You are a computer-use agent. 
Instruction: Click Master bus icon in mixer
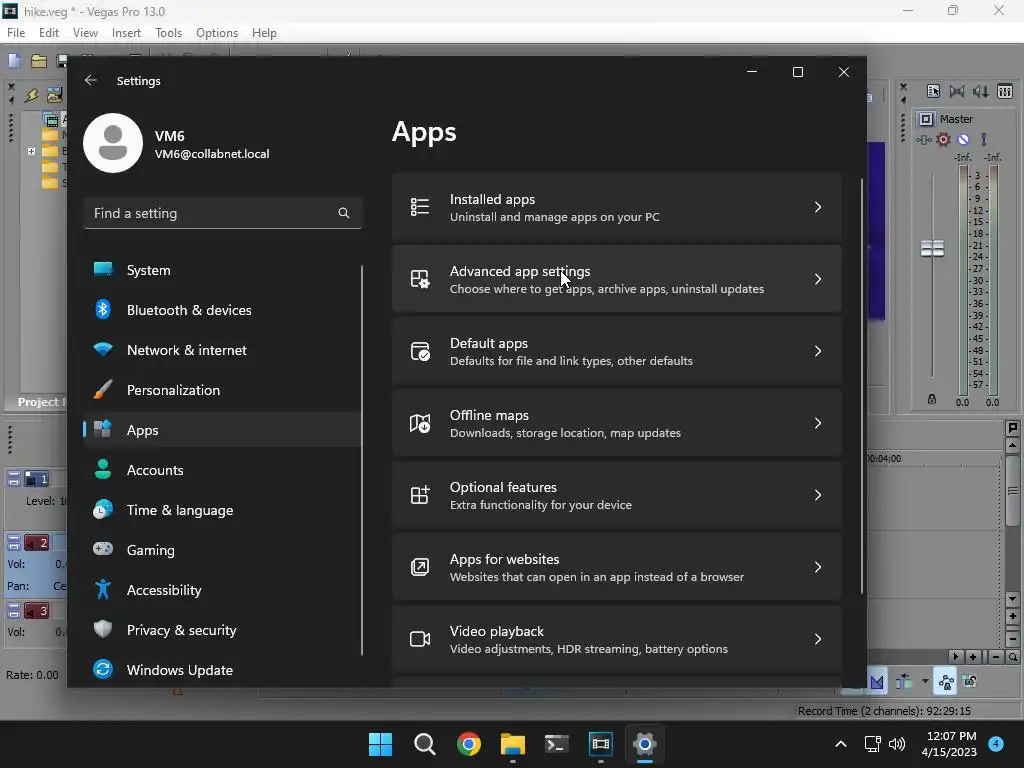point(926,119)
